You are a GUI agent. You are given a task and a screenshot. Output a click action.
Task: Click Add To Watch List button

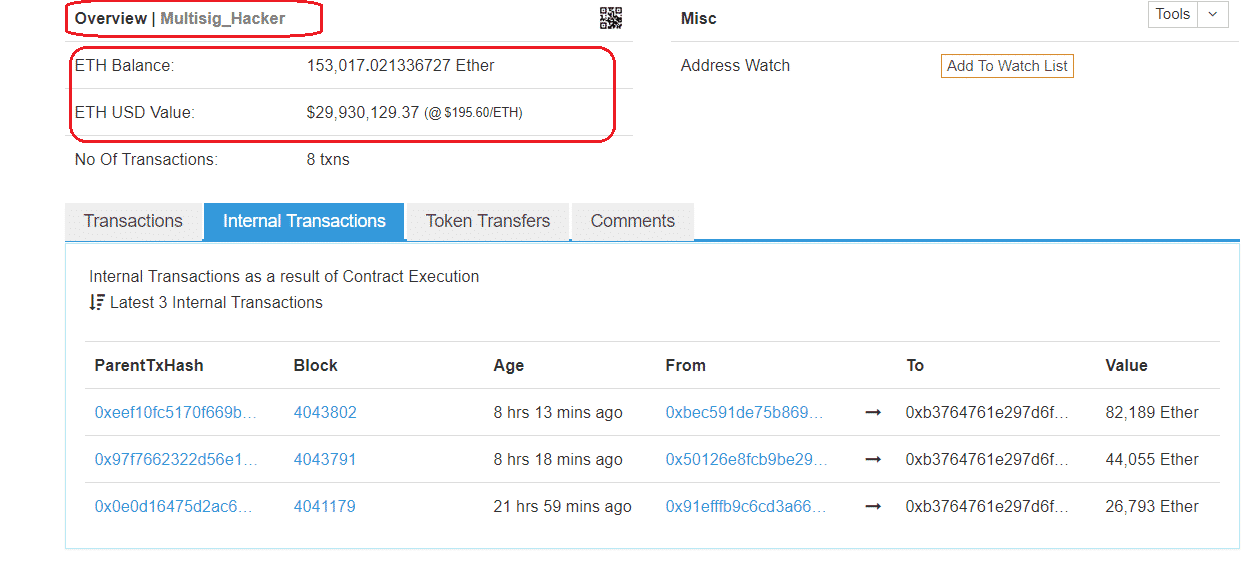click(1007, 66)
